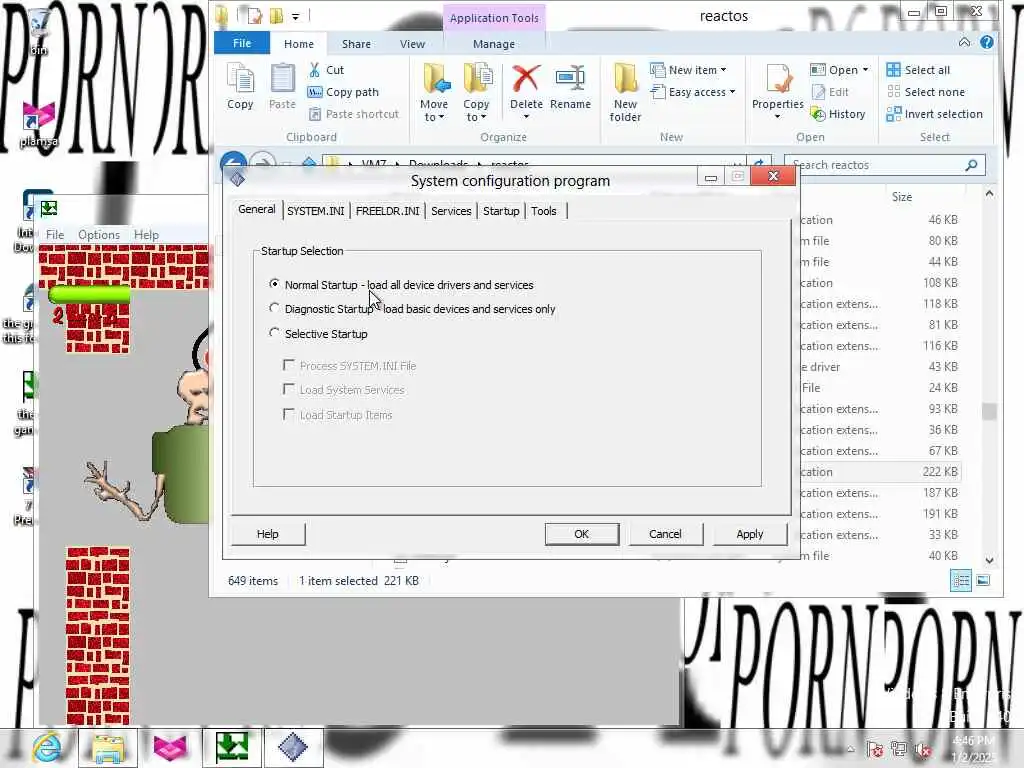Image resolution: width=1024 pixels, height=768 pixels.
Task: Toggle Load System Services checkbox
Action: [289, 389]
